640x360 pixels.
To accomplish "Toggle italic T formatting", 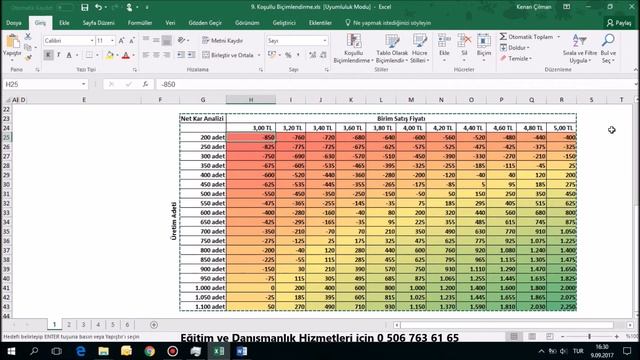I will tap(58, 55).
